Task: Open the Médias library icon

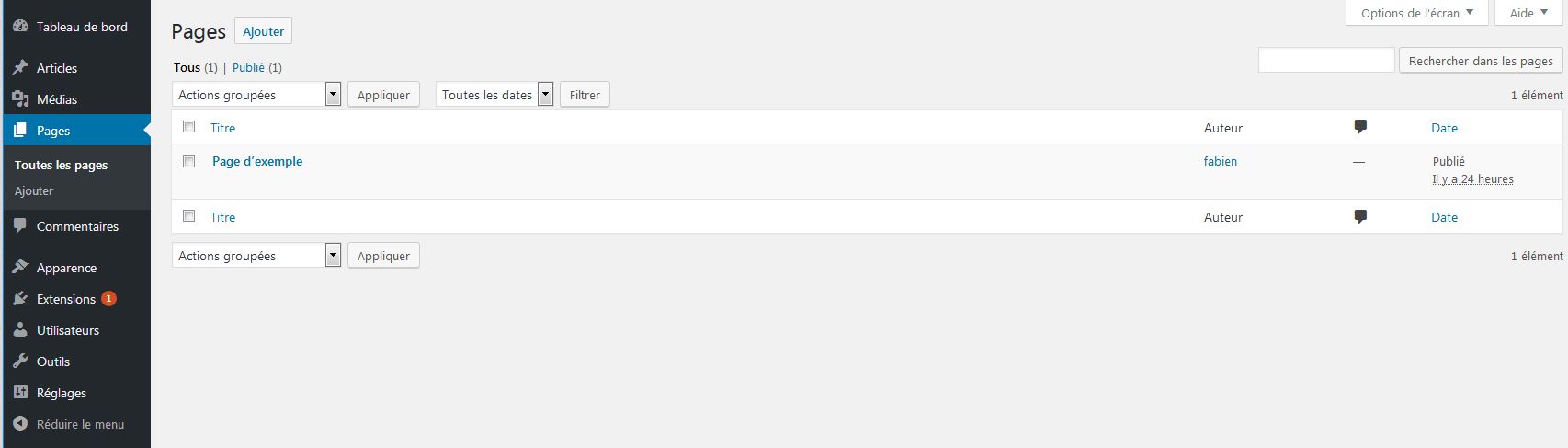Action: pyautogui.click(x=20, y=99)
